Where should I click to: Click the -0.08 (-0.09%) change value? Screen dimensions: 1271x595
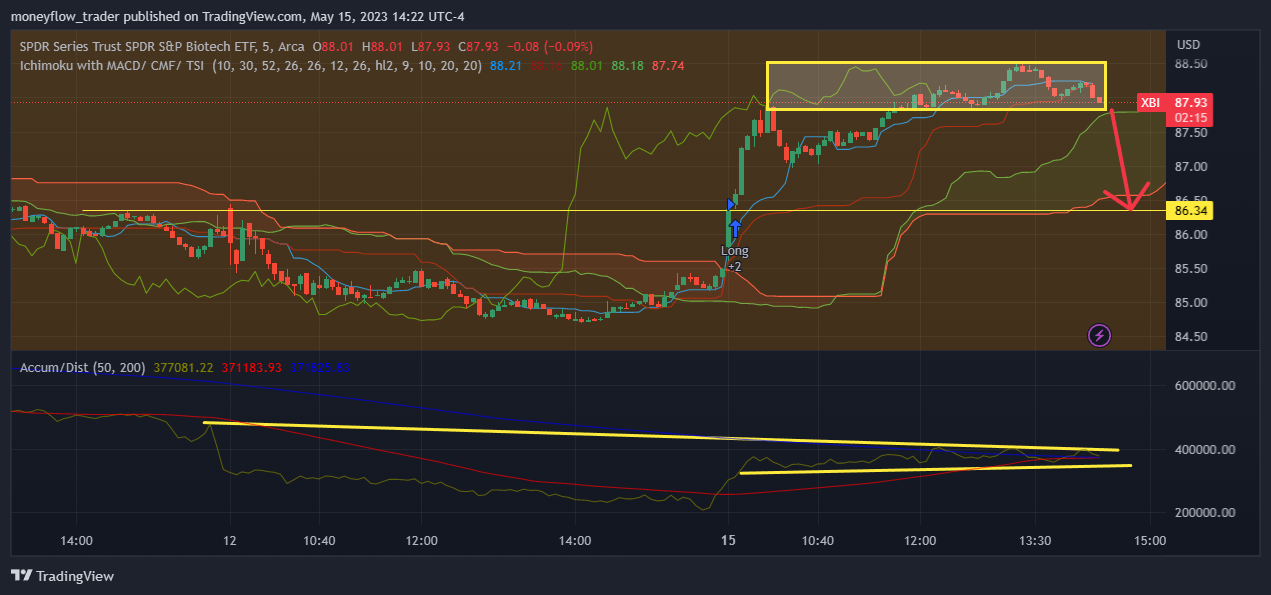[x=548, y=46]
